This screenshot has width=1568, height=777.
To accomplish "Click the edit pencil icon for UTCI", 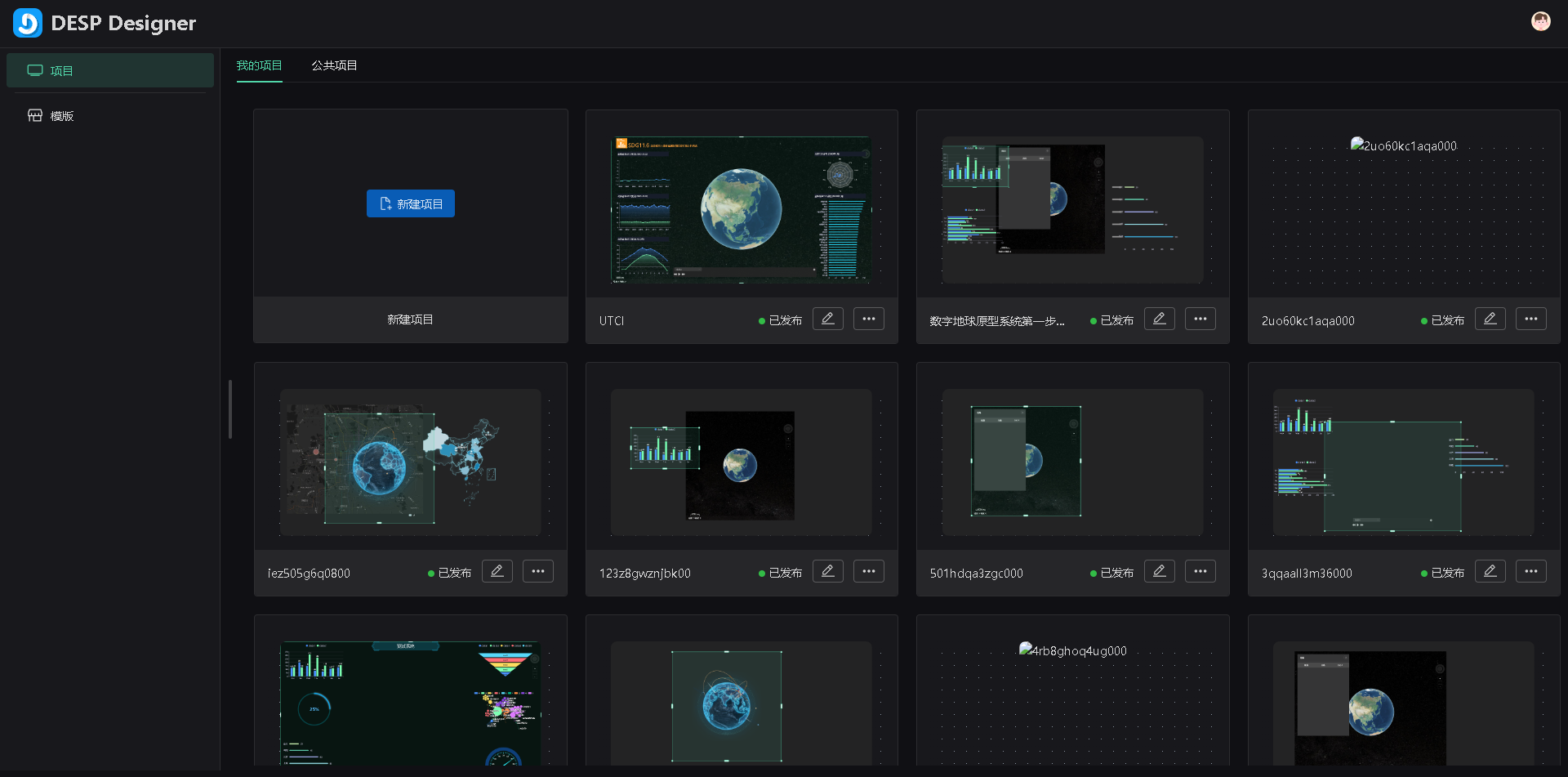I will pos(827,319).
